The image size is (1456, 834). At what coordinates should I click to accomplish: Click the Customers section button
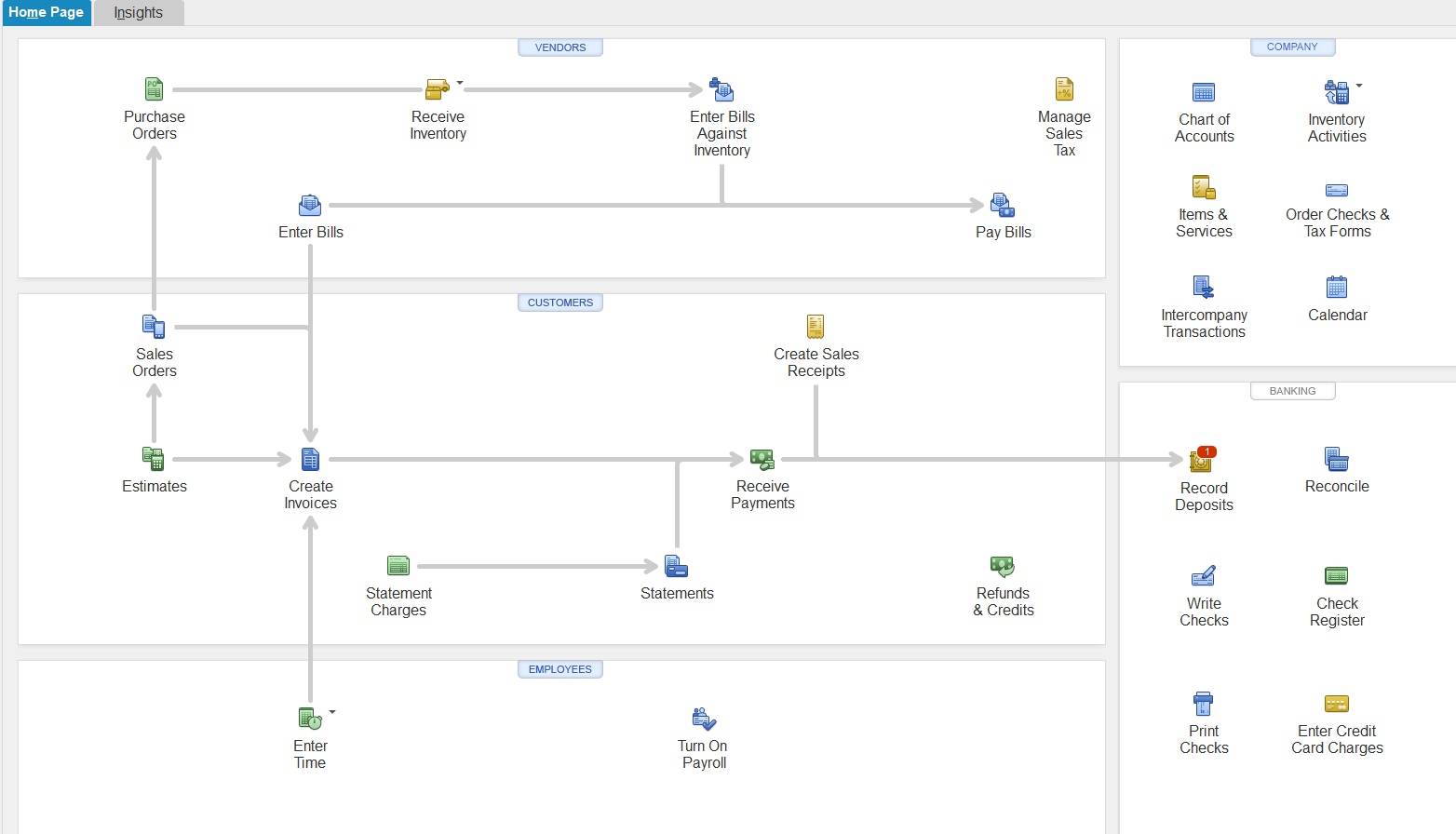(560, 303)
